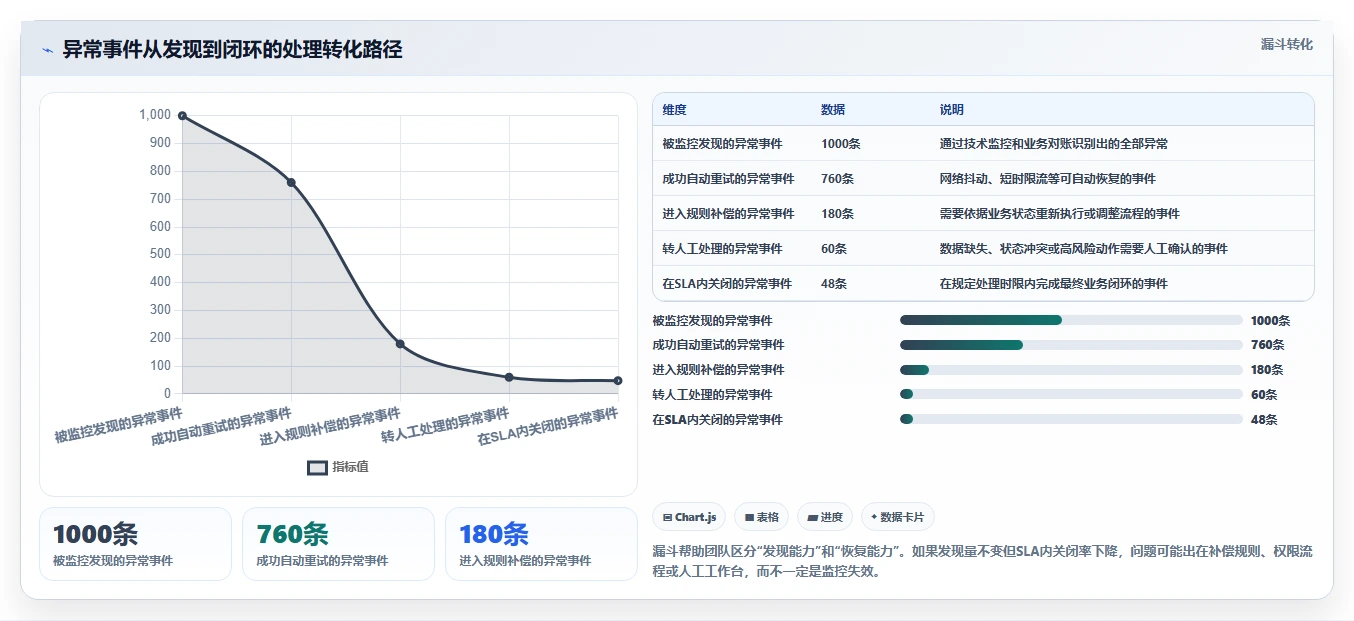Click description 数据缺失、状态冲突或高风险动作需要人工确认的事件
Screen dimensions: 1354x621
click(1084, 249)
